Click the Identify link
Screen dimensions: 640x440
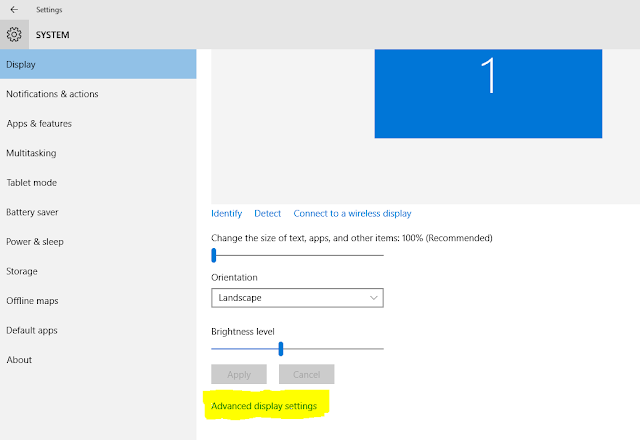click(227, 213)
